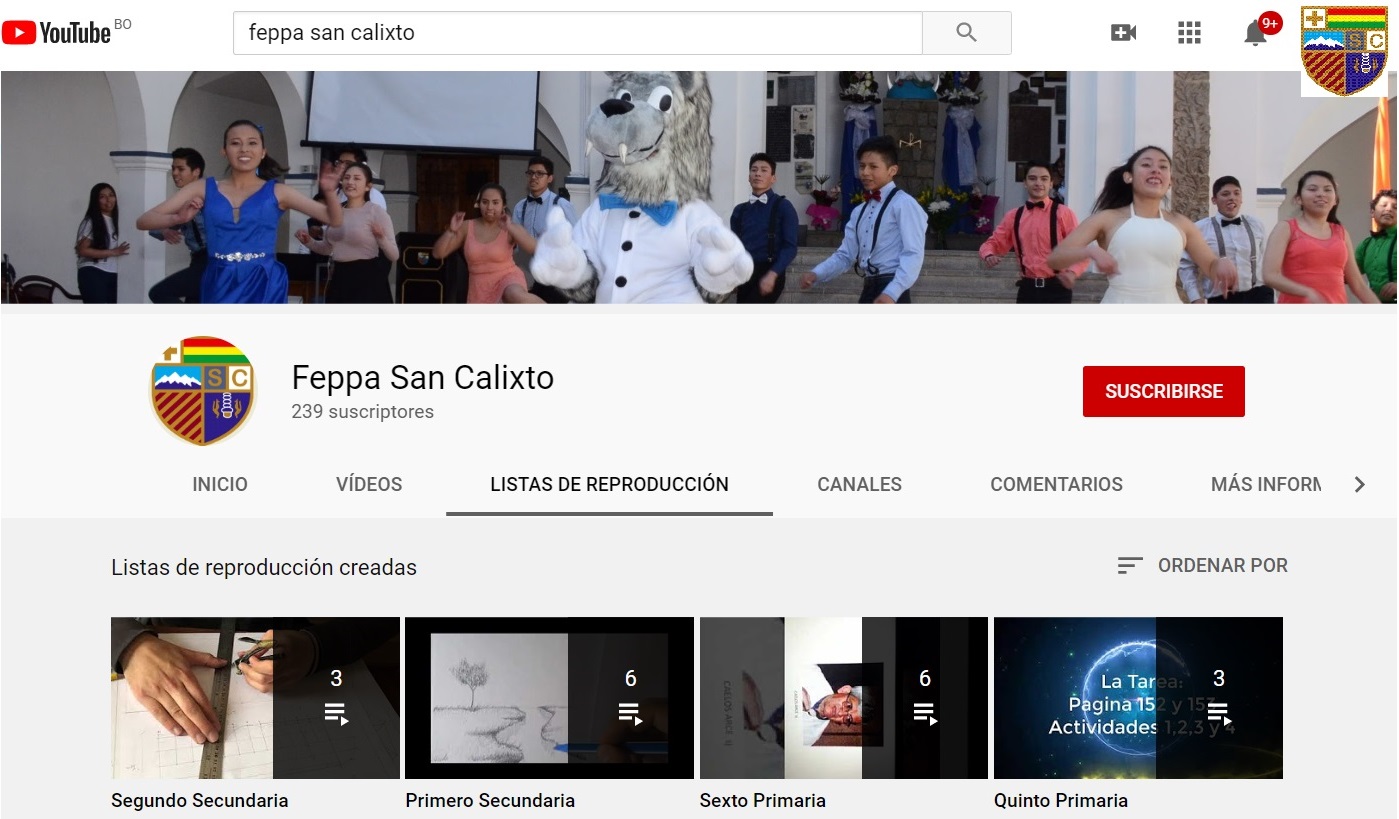
Task: Click the 239 suscriptores text
Action: pyautogui.click(x=362, y=412)
